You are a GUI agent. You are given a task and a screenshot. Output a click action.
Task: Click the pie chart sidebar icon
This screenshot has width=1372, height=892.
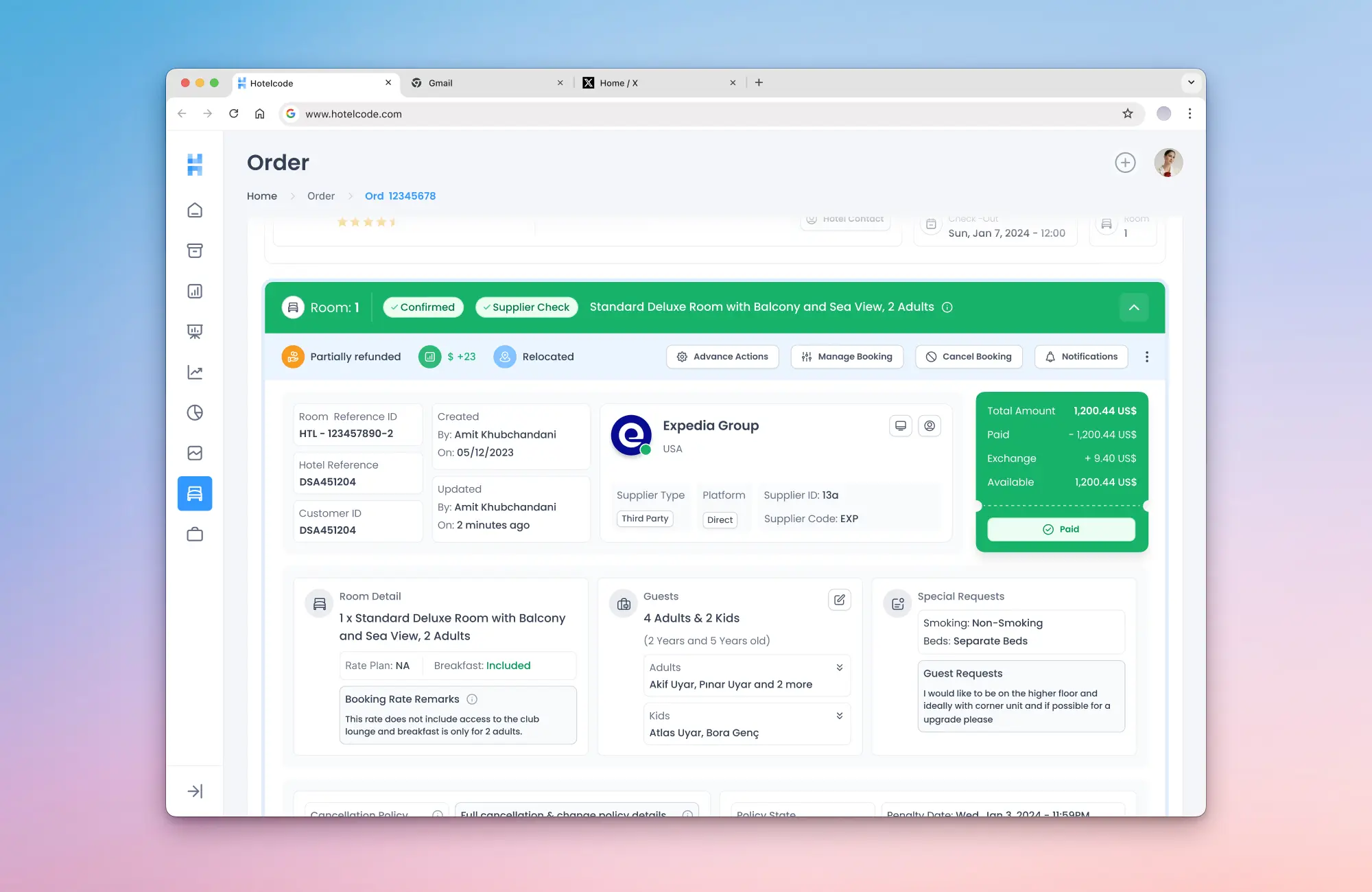click(x=195, y=412)
